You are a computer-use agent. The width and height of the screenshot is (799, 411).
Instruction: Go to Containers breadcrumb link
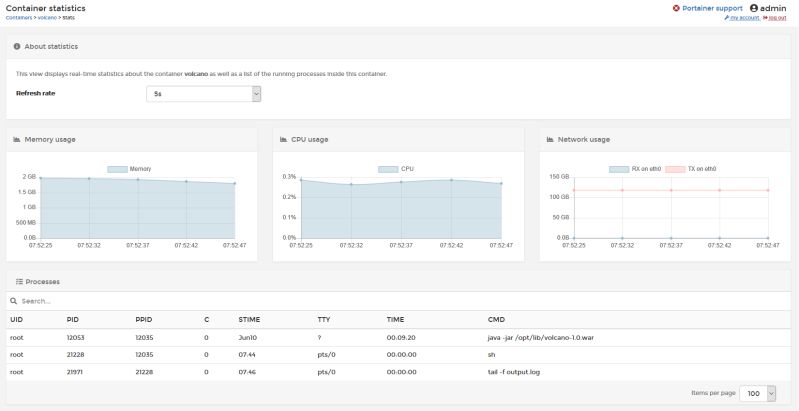pos(18,18)
